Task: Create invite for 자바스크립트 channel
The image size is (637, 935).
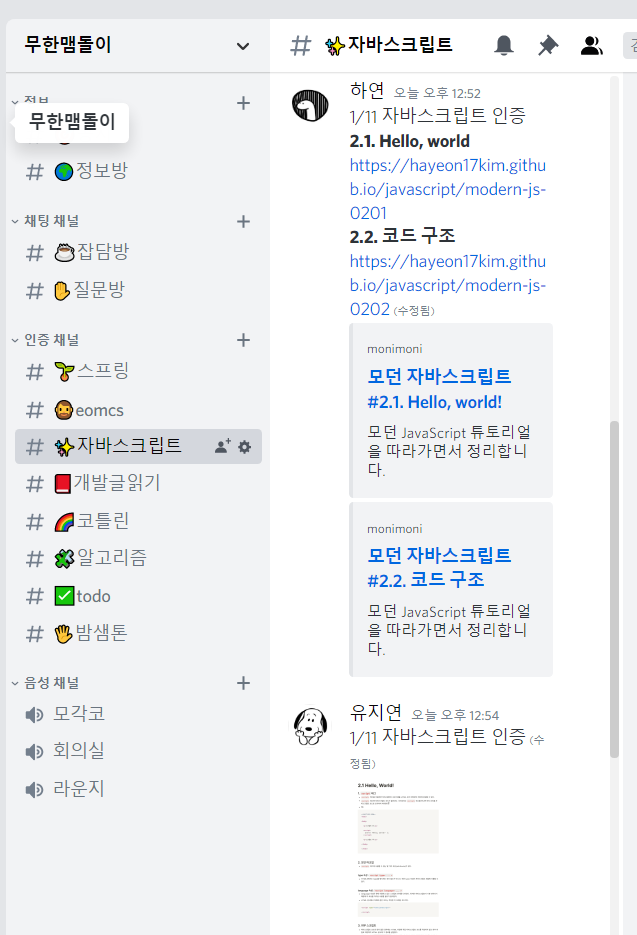Action: pos(222,447)
